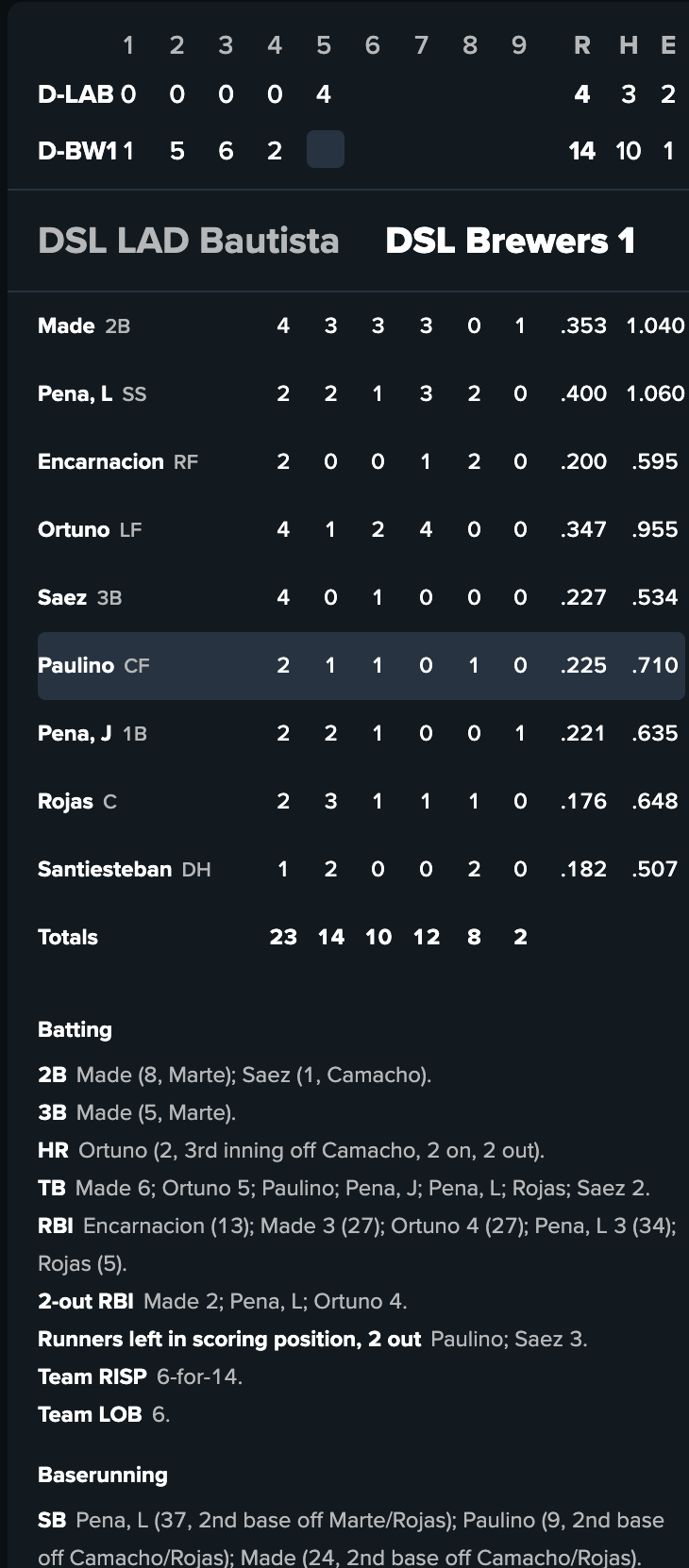Viewport: 689px width, 1568px height.
Task: Click the D-BW1 team abbreviation in linescore
Action: (x=77, y=151)
